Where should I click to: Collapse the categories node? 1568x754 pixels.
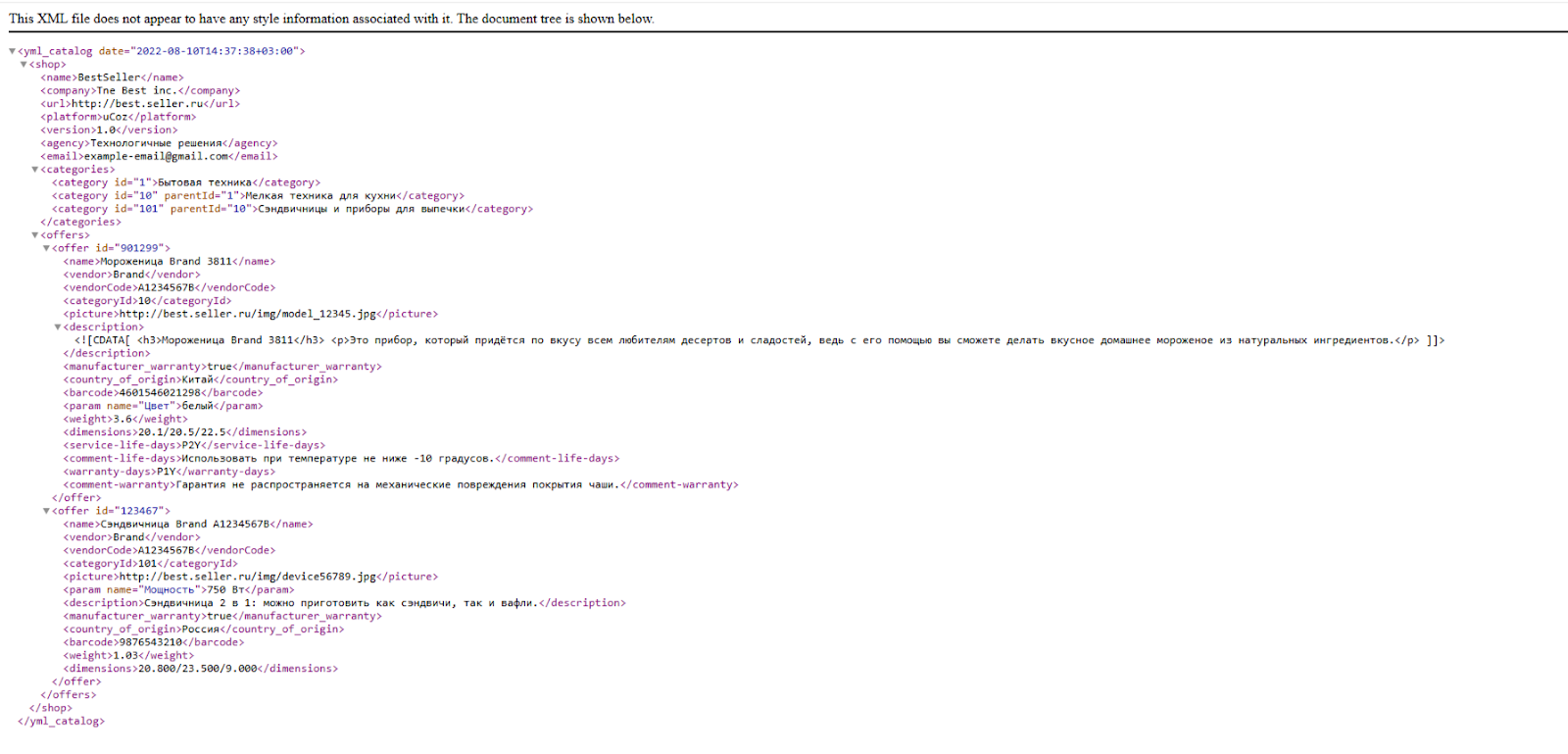pos(35,170)
